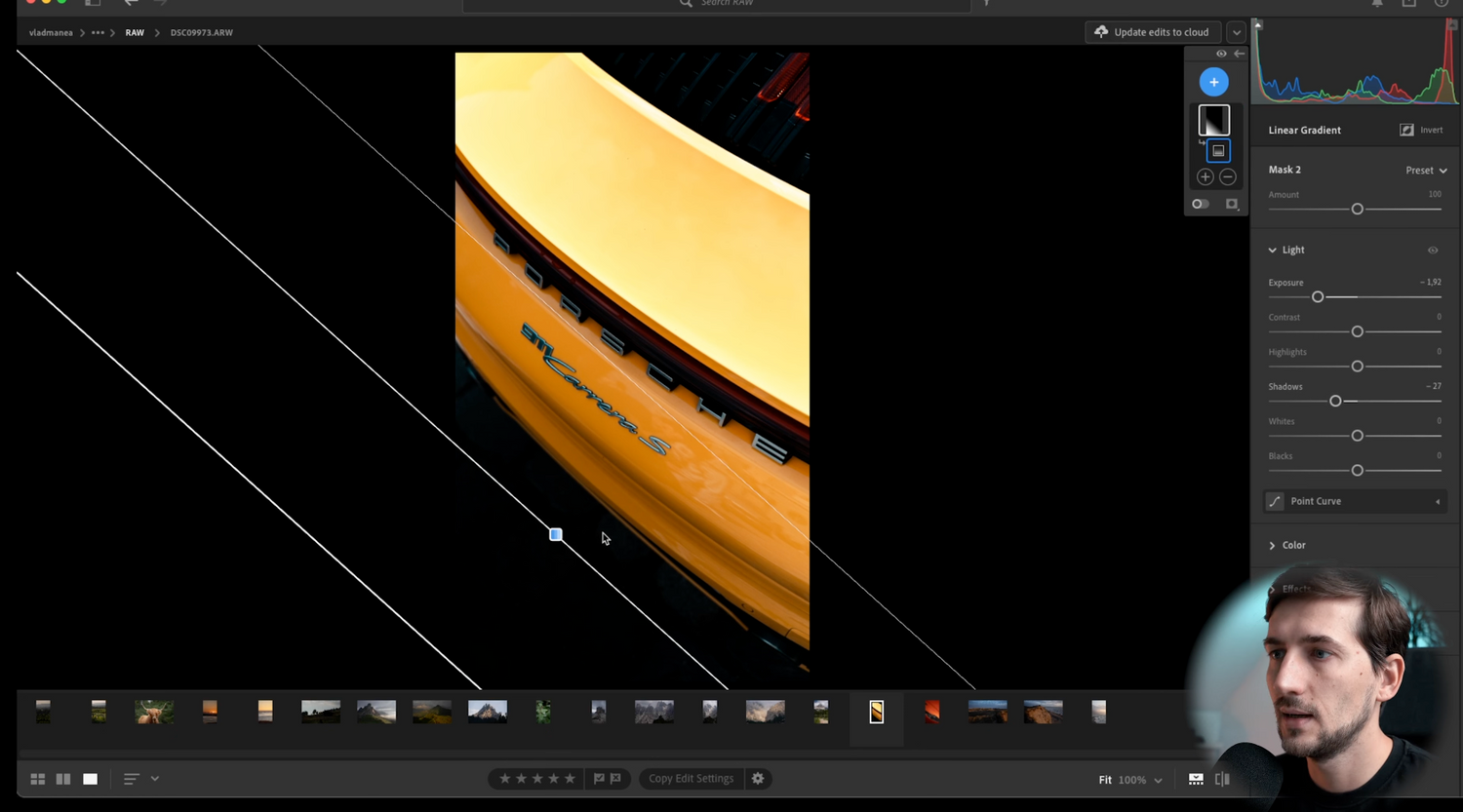This screenshot has height=812, width=1463.
Task: Click the vladmanea breadcrumb item
Action: click(51, 33)
